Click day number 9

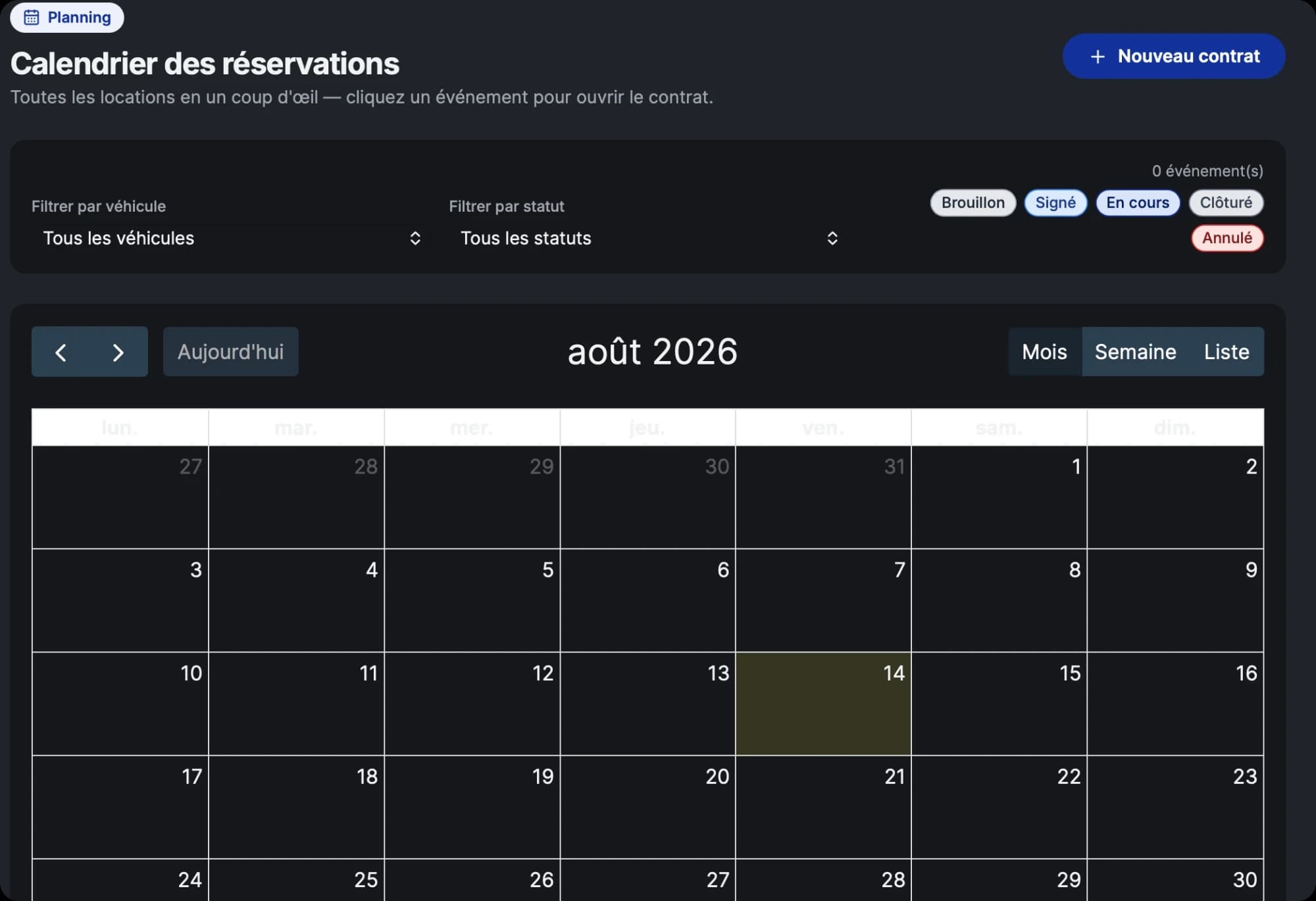click(1251, 570)
